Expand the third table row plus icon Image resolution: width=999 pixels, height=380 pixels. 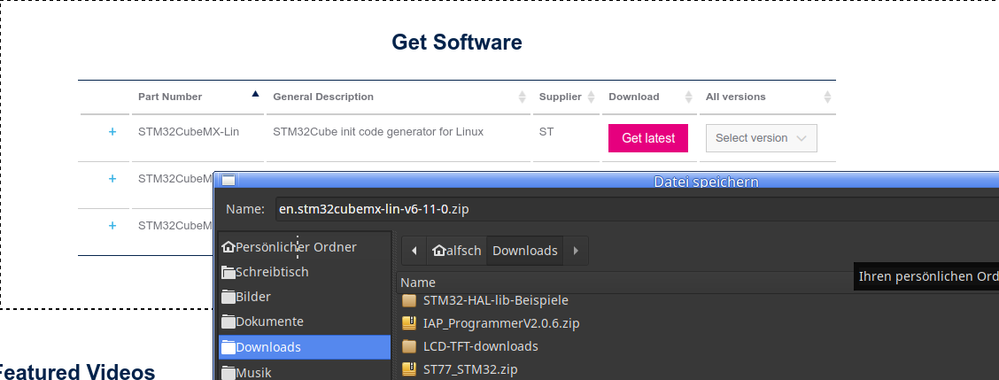(x=112, y=225)
